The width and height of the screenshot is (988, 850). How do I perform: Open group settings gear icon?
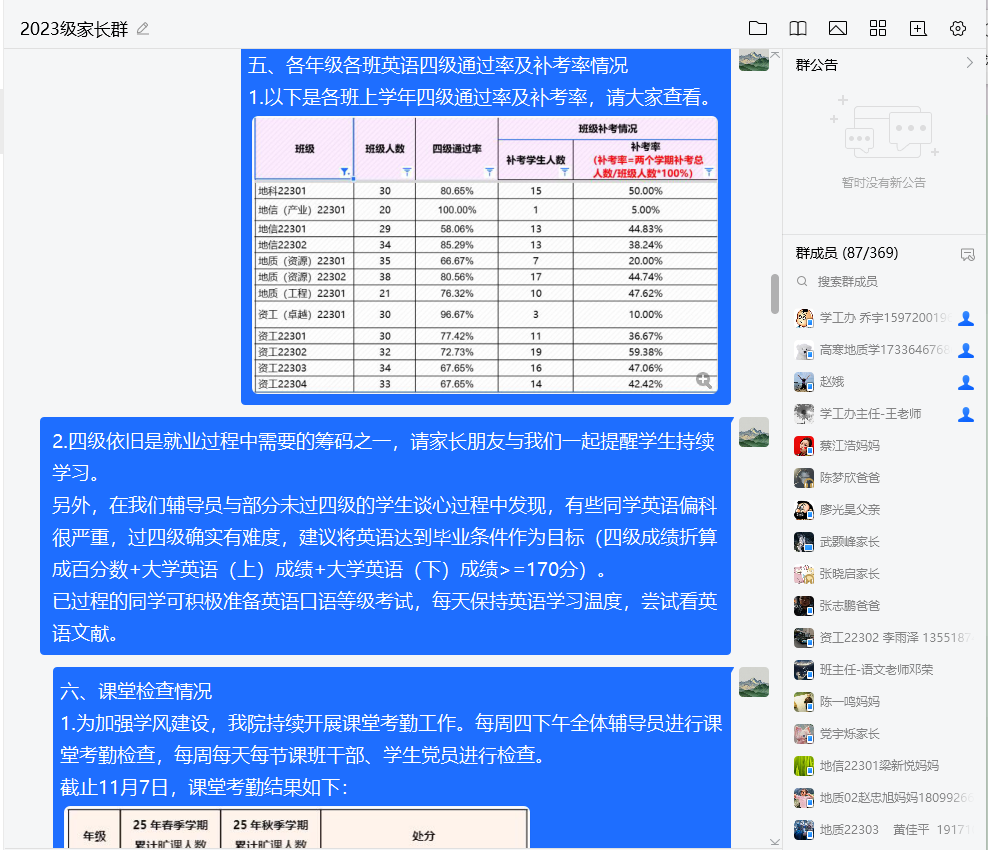click(x=958, y=28)
